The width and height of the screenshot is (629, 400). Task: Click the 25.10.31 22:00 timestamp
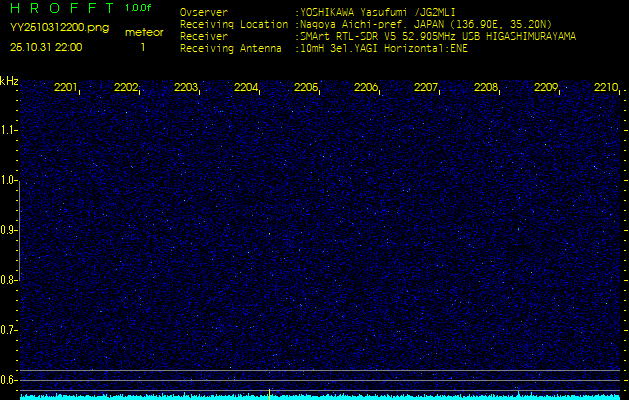(x=46, y=47)
